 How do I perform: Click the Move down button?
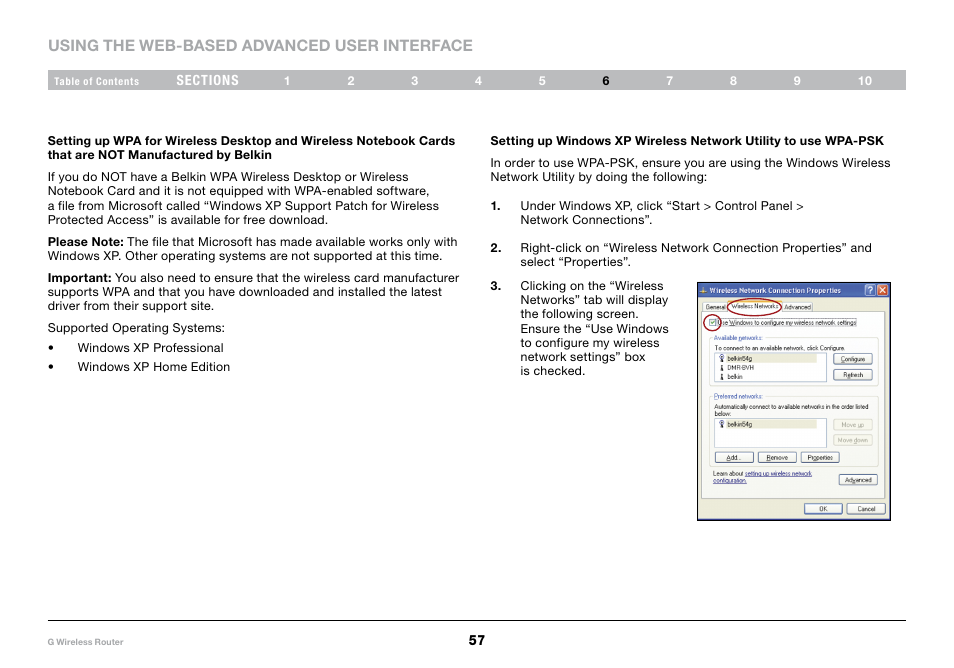click(852, 440)
